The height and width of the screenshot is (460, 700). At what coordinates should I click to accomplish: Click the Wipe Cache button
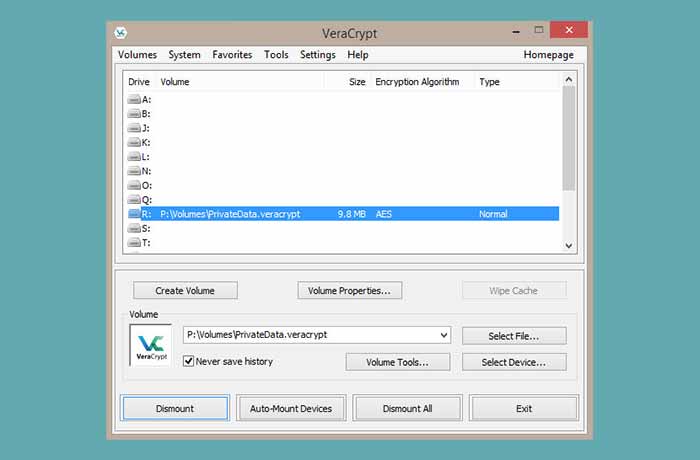(x=513, y=291)
